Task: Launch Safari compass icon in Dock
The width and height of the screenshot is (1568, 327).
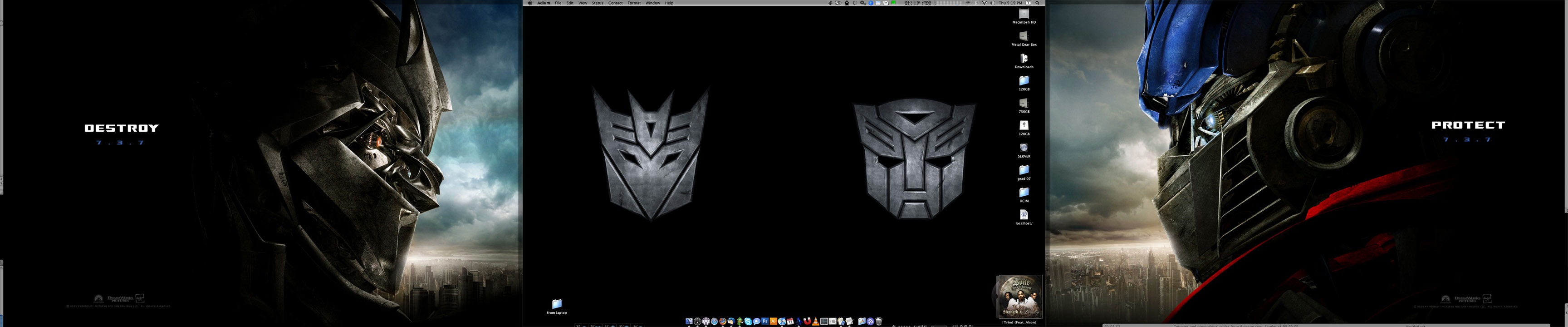Action: (x=715, y=321)
